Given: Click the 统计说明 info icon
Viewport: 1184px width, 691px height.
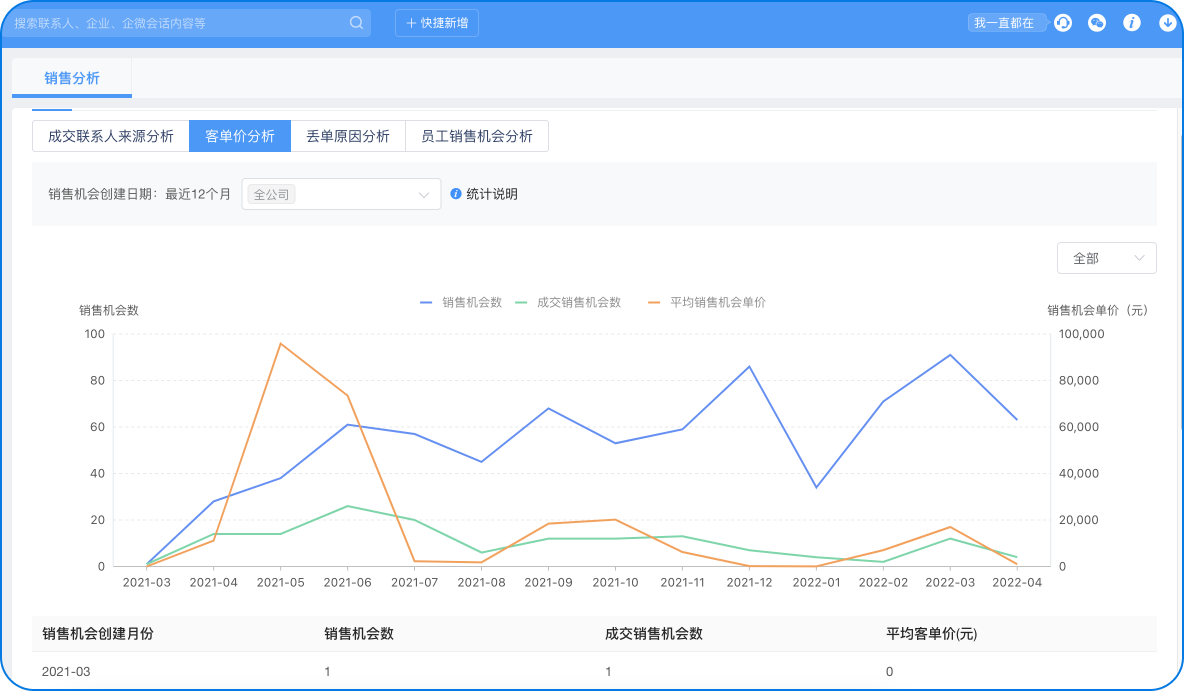Looking at the screenshot, I should tap(455, 194).
